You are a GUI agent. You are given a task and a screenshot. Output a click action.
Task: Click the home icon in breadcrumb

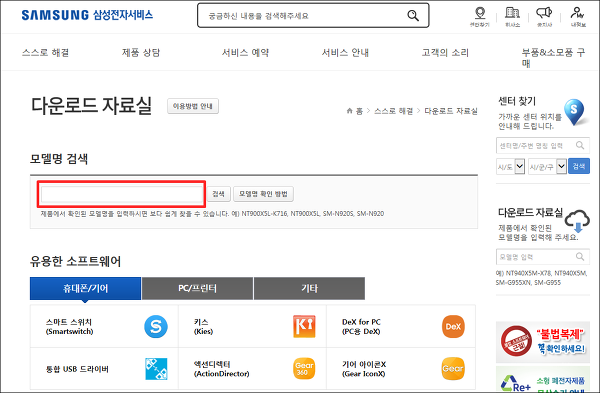[349, 111]
